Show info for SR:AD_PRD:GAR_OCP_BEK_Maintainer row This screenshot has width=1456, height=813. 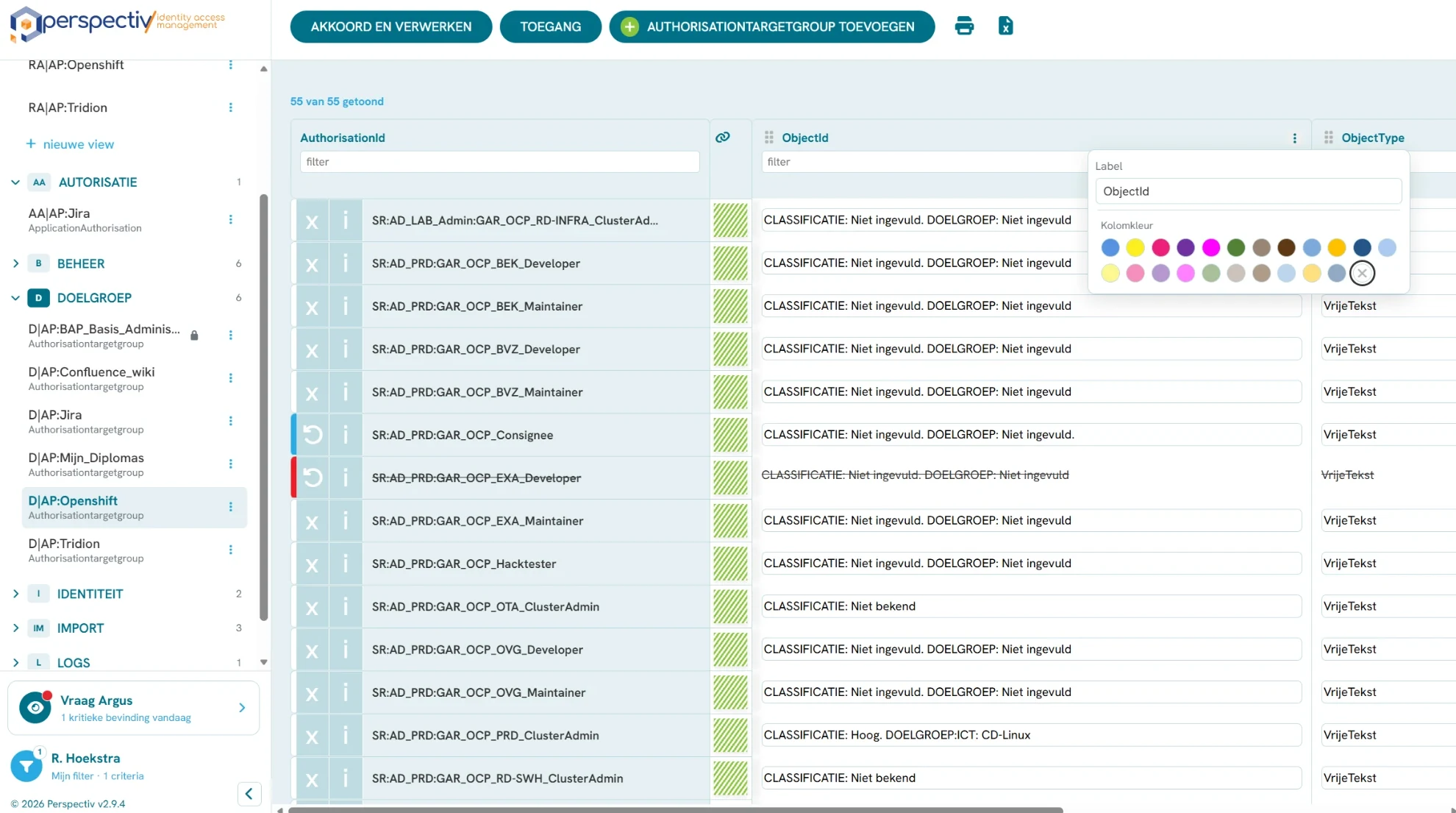(x=346, y=306)
